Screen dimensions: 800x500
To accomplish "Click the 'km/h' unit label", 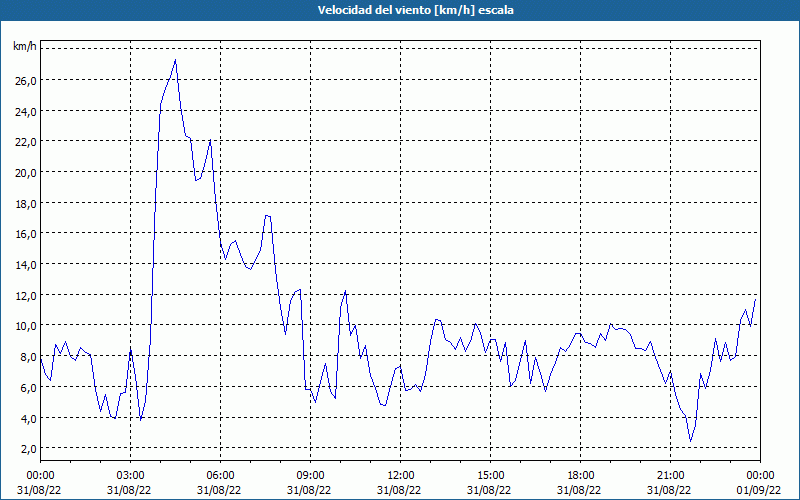I will [x=25, y=47].
